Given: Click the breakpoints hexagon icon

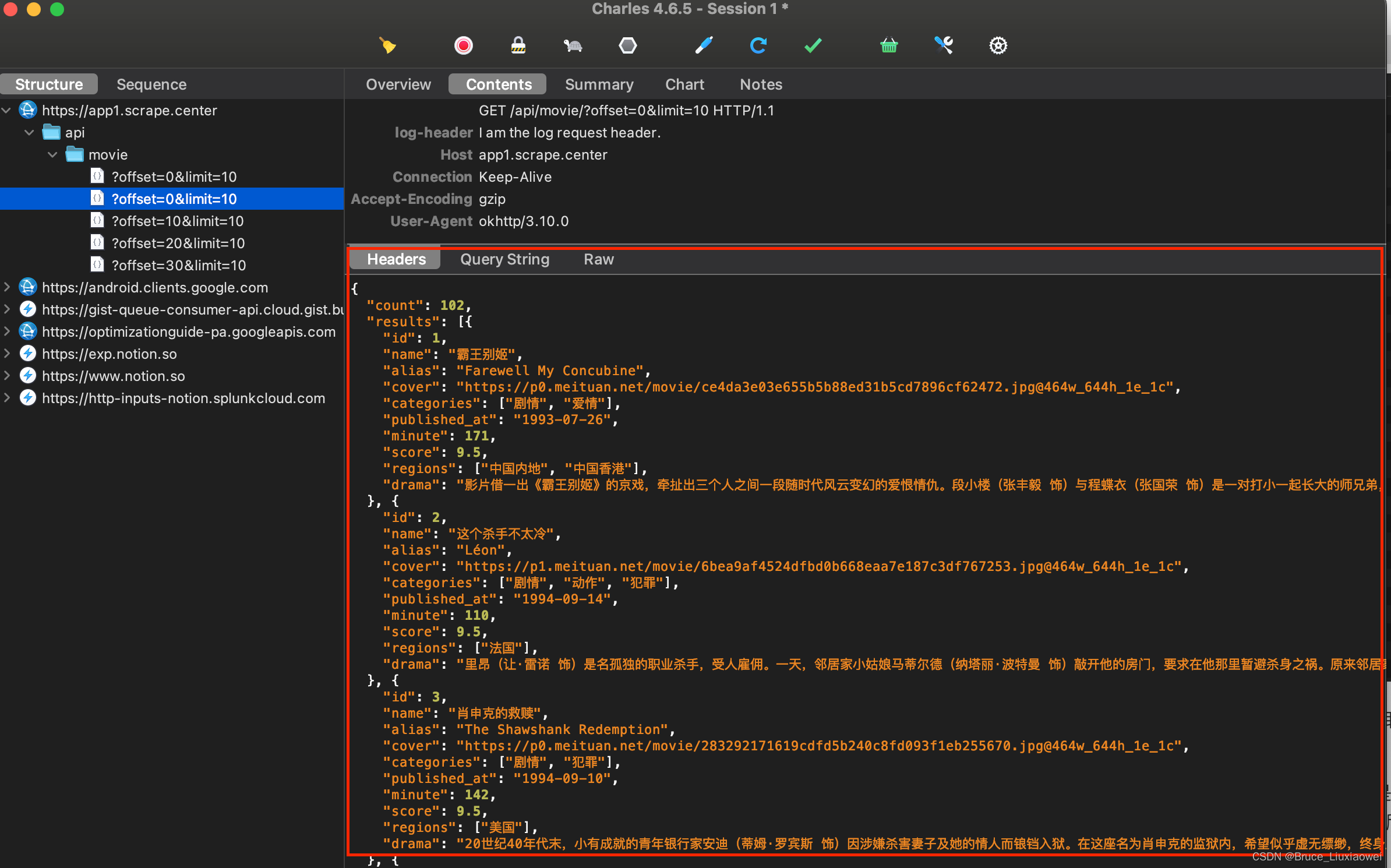Looking at the screenshot, I should point(627,45).
